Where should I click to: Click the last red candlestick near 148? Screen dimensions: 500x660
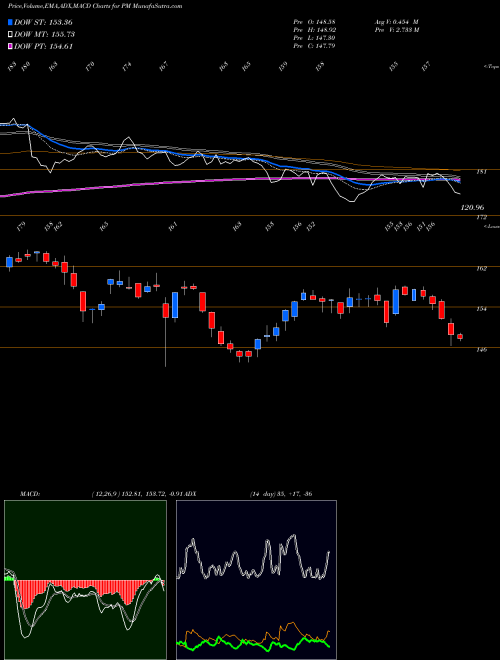(460, 336)
